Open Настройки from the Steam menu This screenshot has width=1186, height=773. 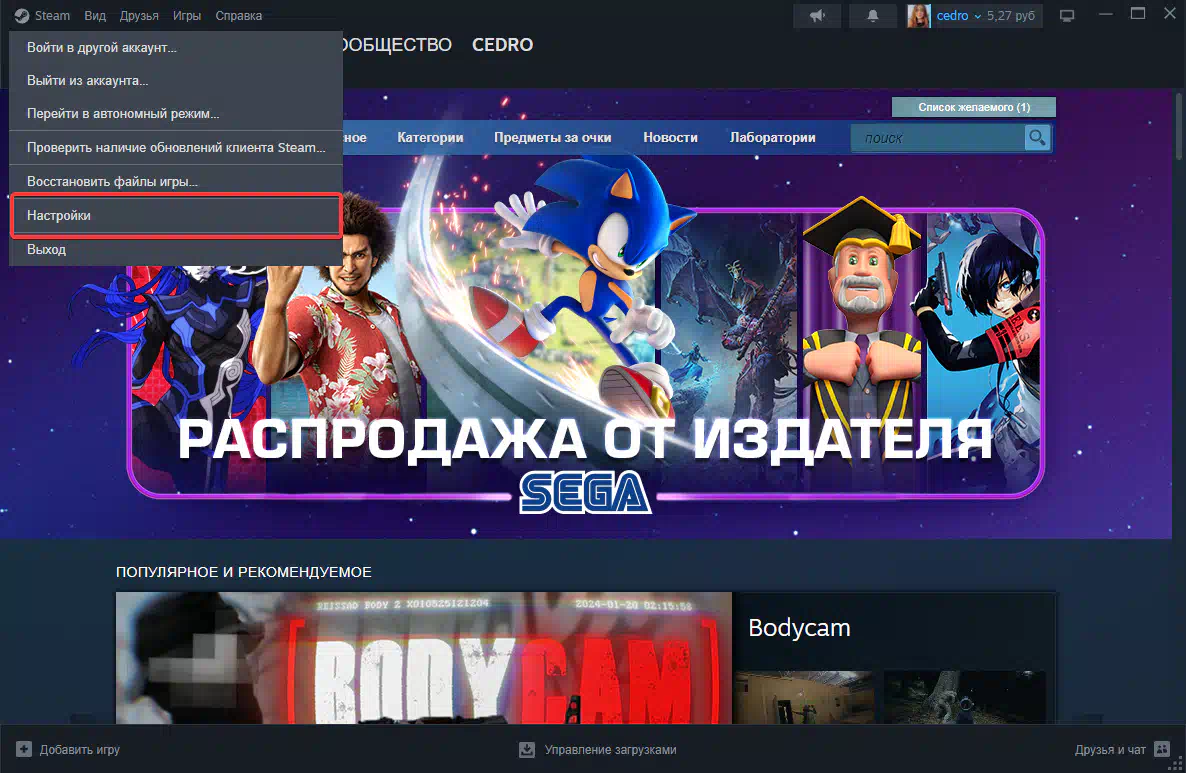click(175, 216)
